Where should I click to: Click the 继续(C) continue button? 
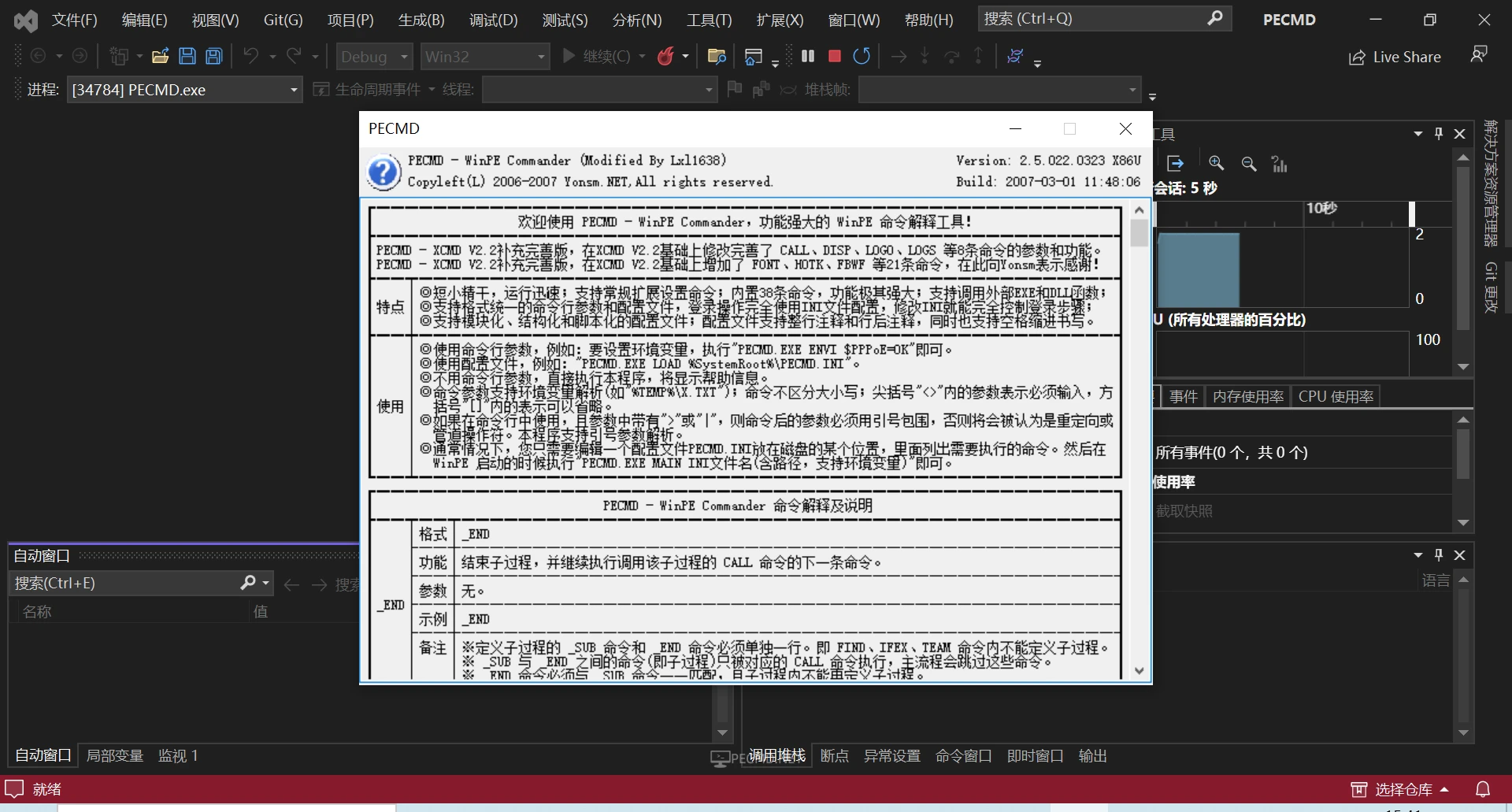[x=596, y=56]
